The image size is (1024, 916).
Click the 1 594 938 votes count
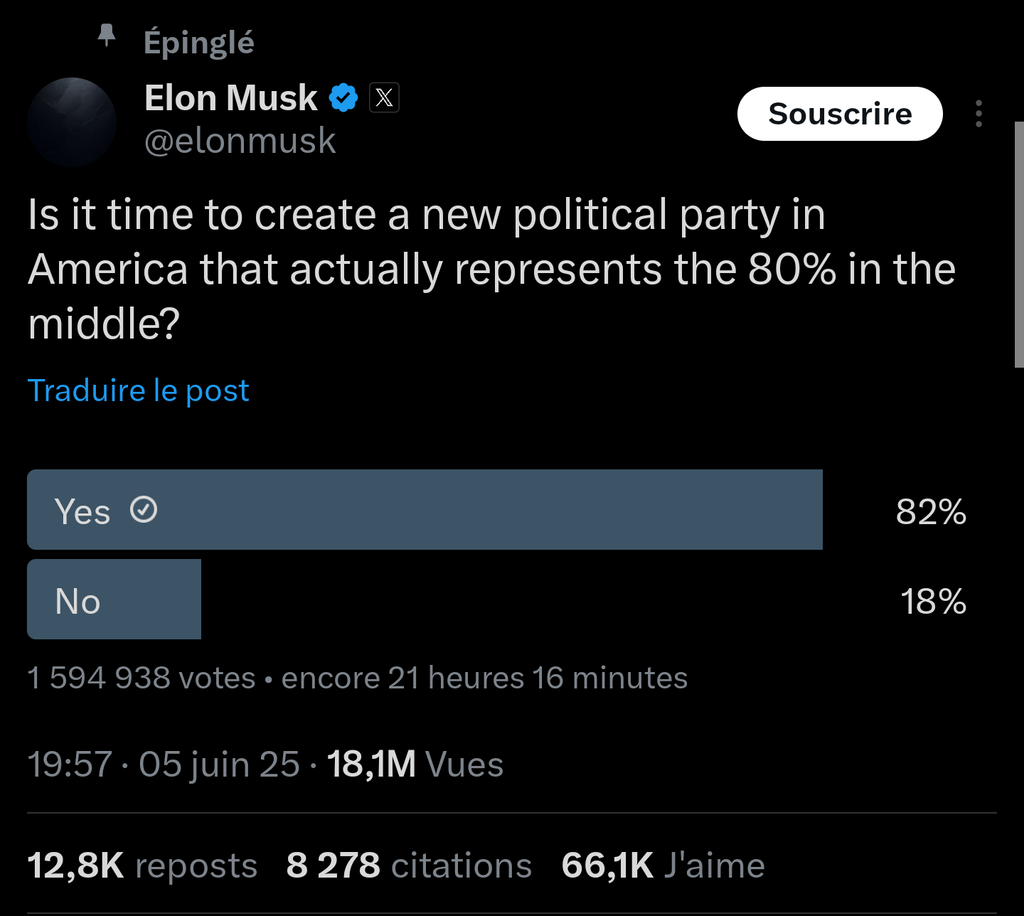(x=142, y=678)
